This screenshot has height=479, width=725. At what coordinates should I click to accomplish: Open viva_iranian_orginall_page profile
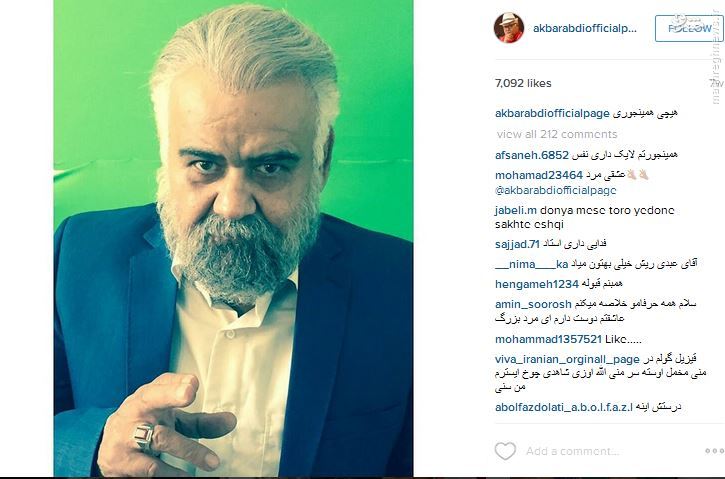[x=567, y=359]
